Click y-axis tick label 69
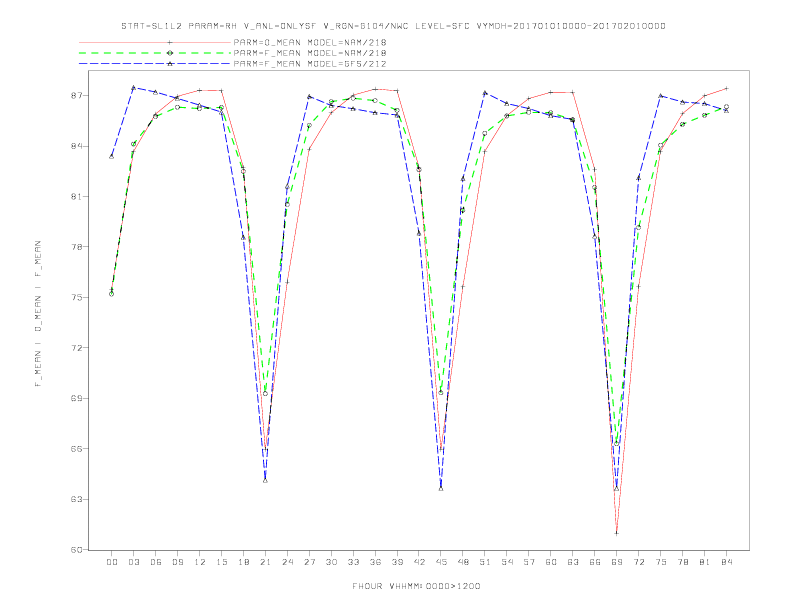 coord(77,398)
